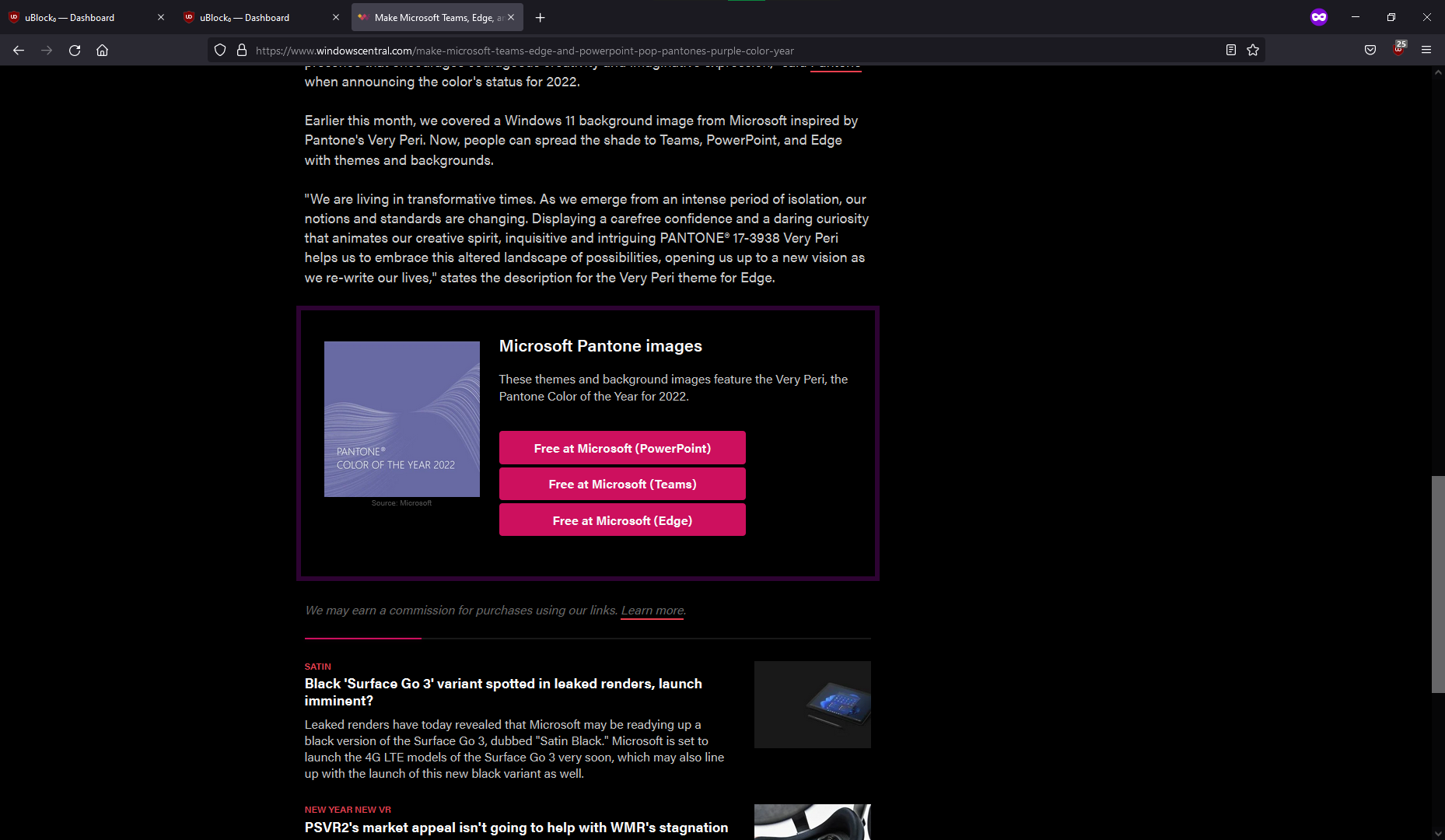Image resolution: width=1445 pixels, height=840 pixels.
Task: Bookmark this page with the star icon
Action: click(x=1253, y=50)
